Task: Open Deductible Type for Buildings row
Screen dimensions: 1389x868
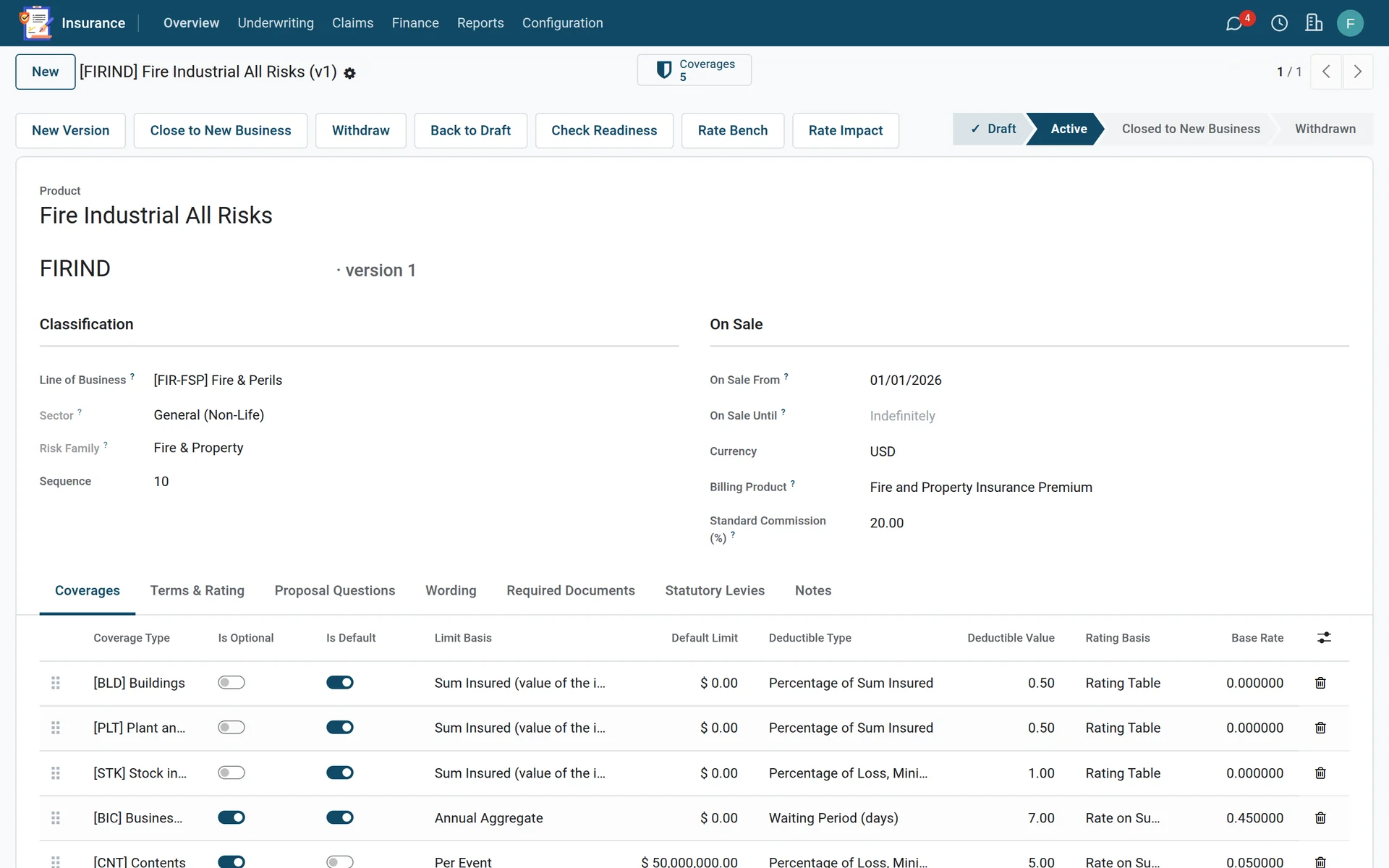Action: click(851, 683)
